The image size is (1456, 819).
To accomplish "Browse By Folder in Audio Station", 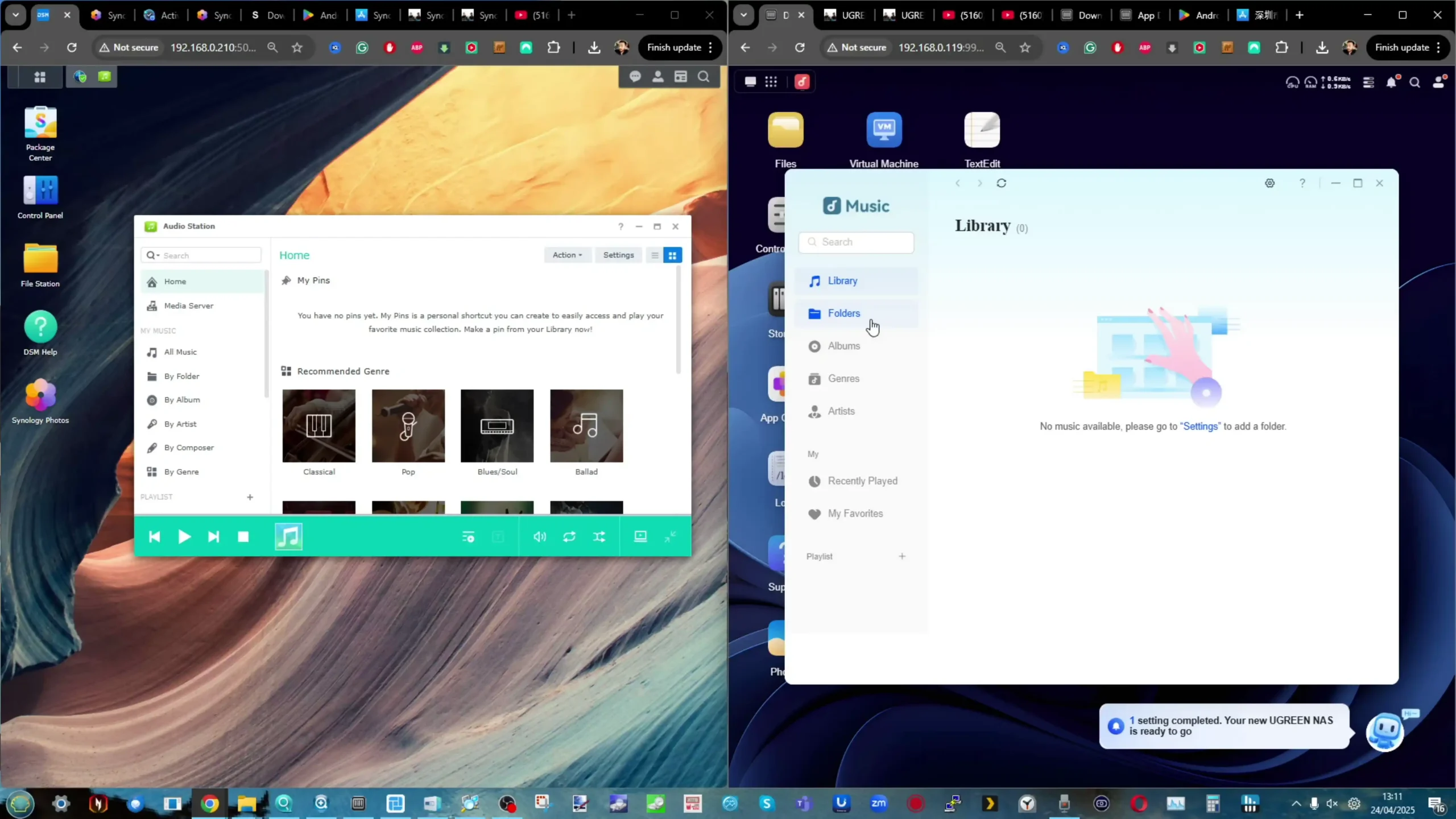I will [202, 377].
